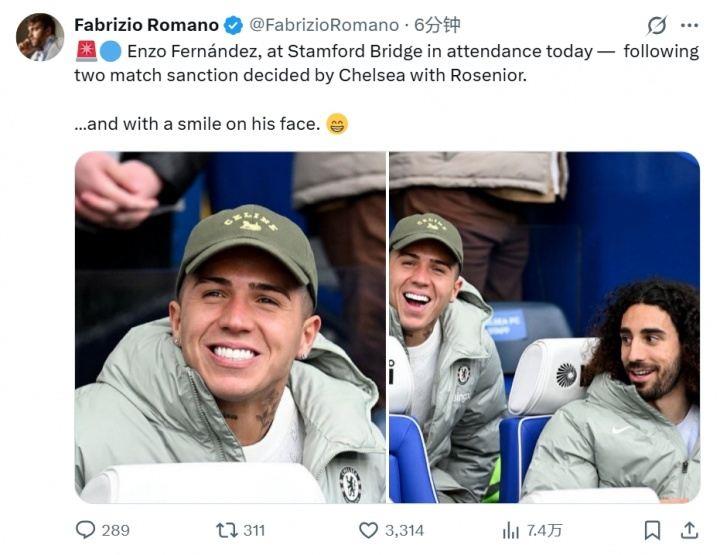Click the Fabrizio Romano display name

pyautogui.click(x=146, y=25)
